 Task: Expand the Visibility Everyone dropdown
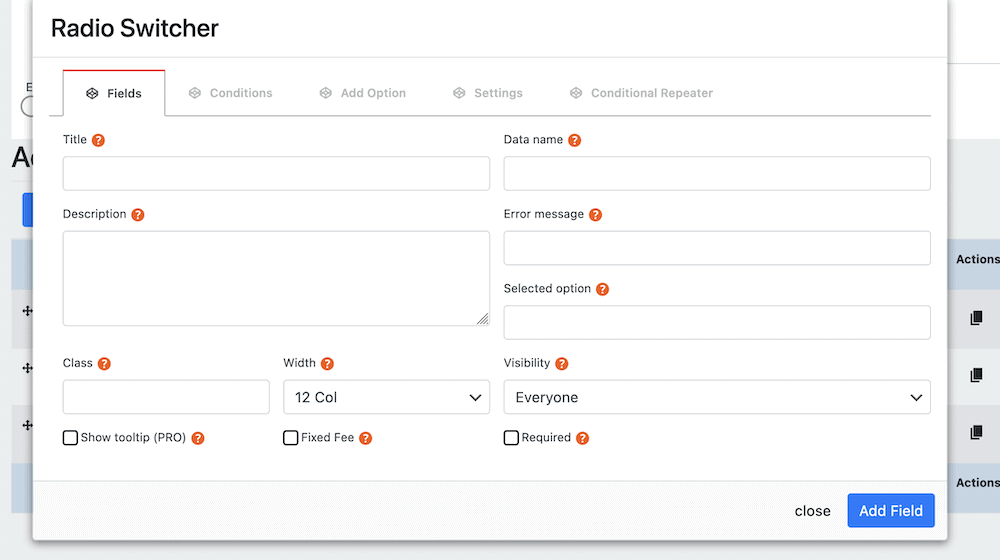(x=716, y=397)
